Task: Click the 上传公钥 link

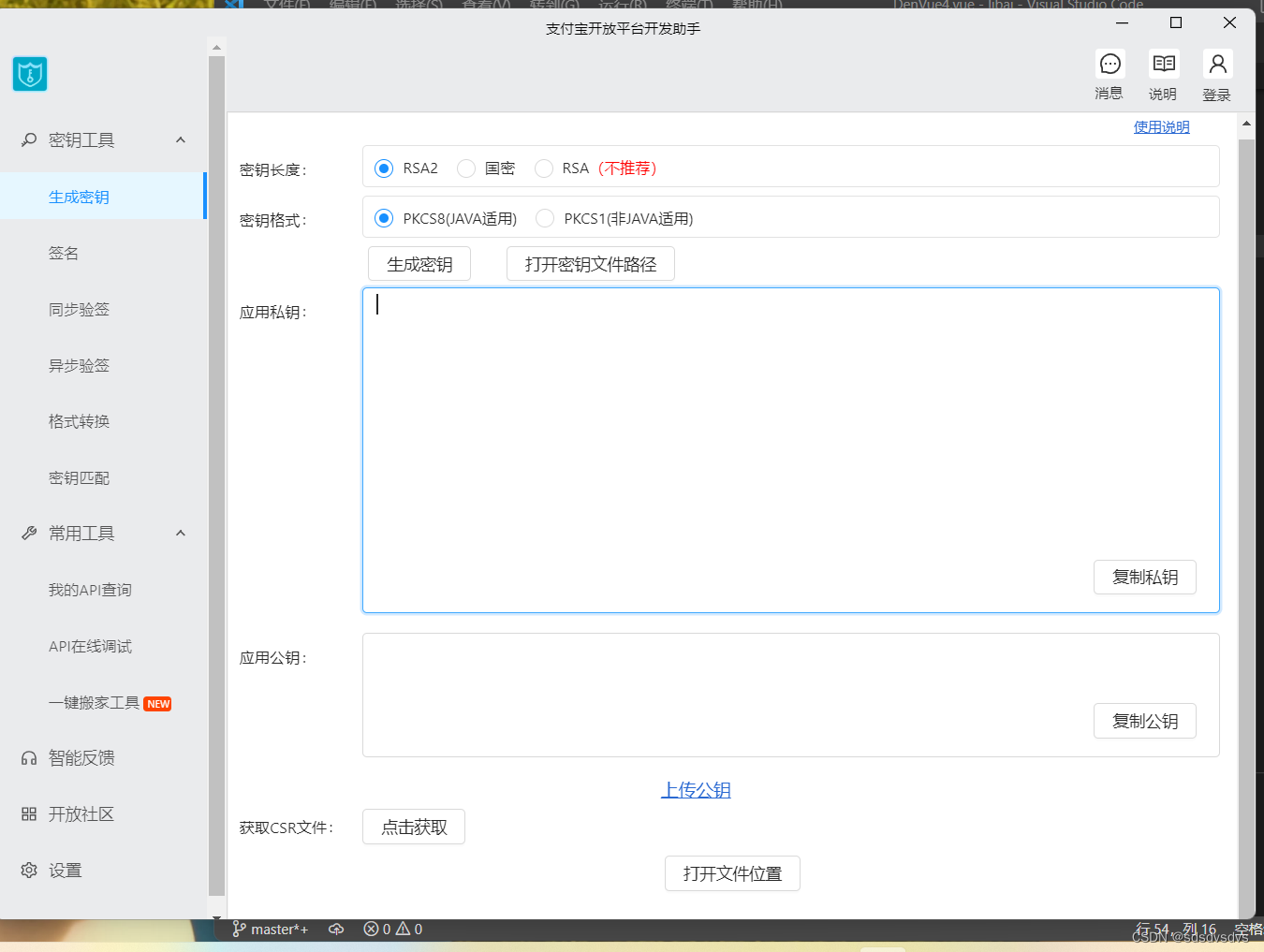Action: tap(696, 790)
